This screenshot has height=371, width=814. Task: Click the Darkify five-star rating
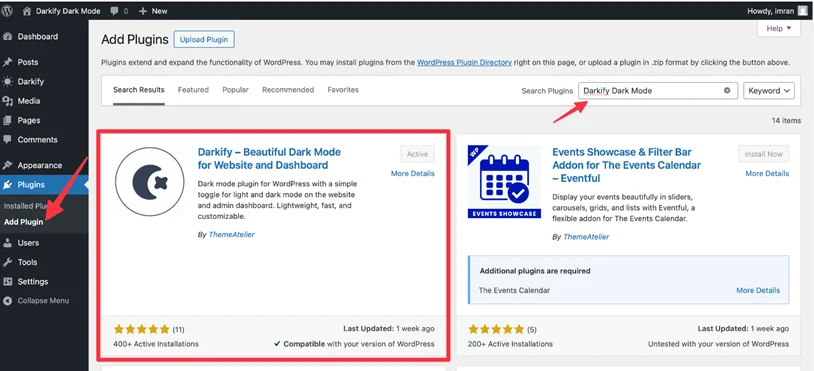(x=142, y=329)
